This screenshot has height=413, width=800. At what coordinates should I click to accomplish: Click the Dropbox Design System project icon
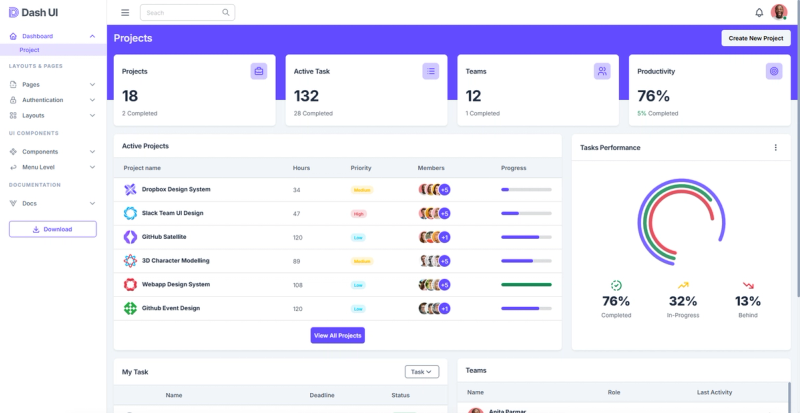tap(131, 189)
